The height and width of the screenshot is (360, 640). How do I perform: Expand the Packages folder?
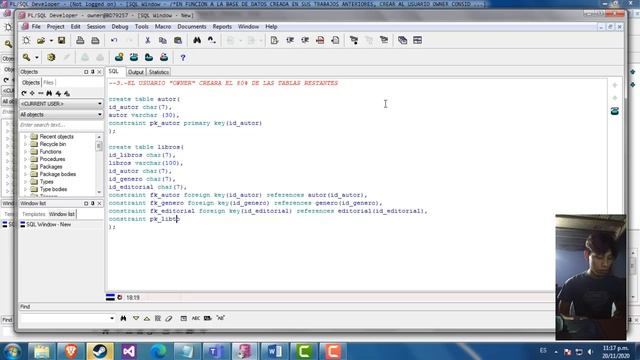25,167
